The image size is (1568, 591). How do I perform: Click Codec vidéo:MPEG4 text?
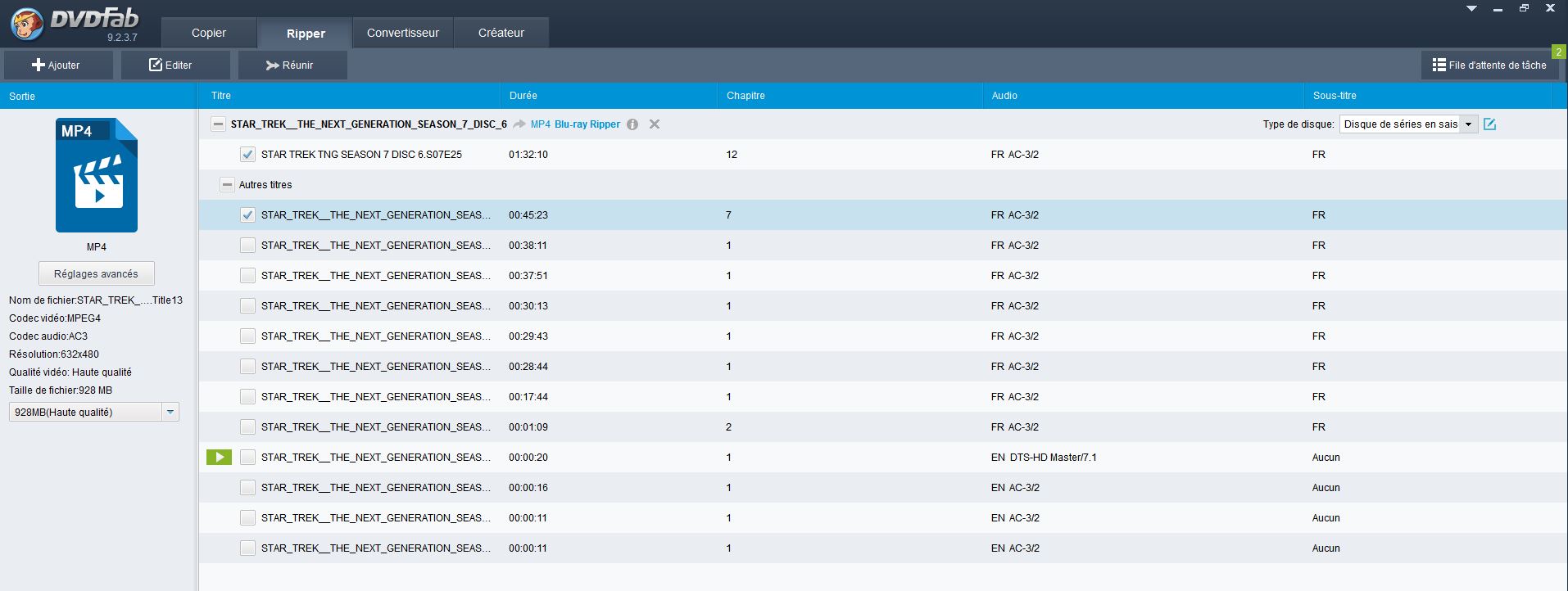(55, 318)
